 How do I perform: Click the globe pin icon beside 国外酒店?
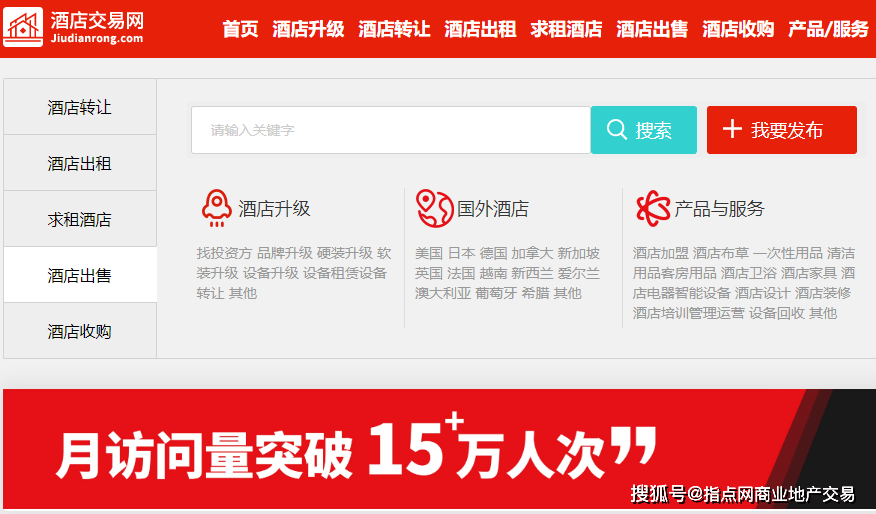tap(434, 208)
